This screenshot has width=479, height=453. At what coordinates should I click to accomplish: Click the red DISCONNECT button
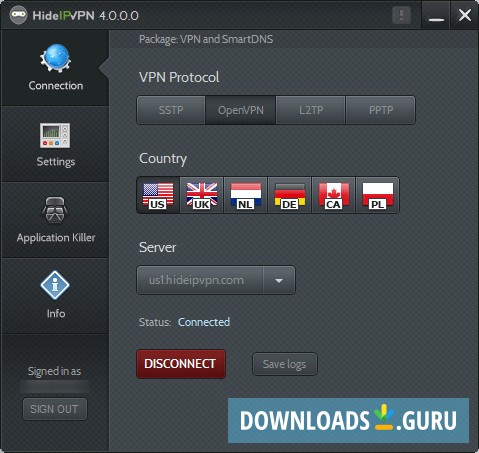click(x=181, y=364)
